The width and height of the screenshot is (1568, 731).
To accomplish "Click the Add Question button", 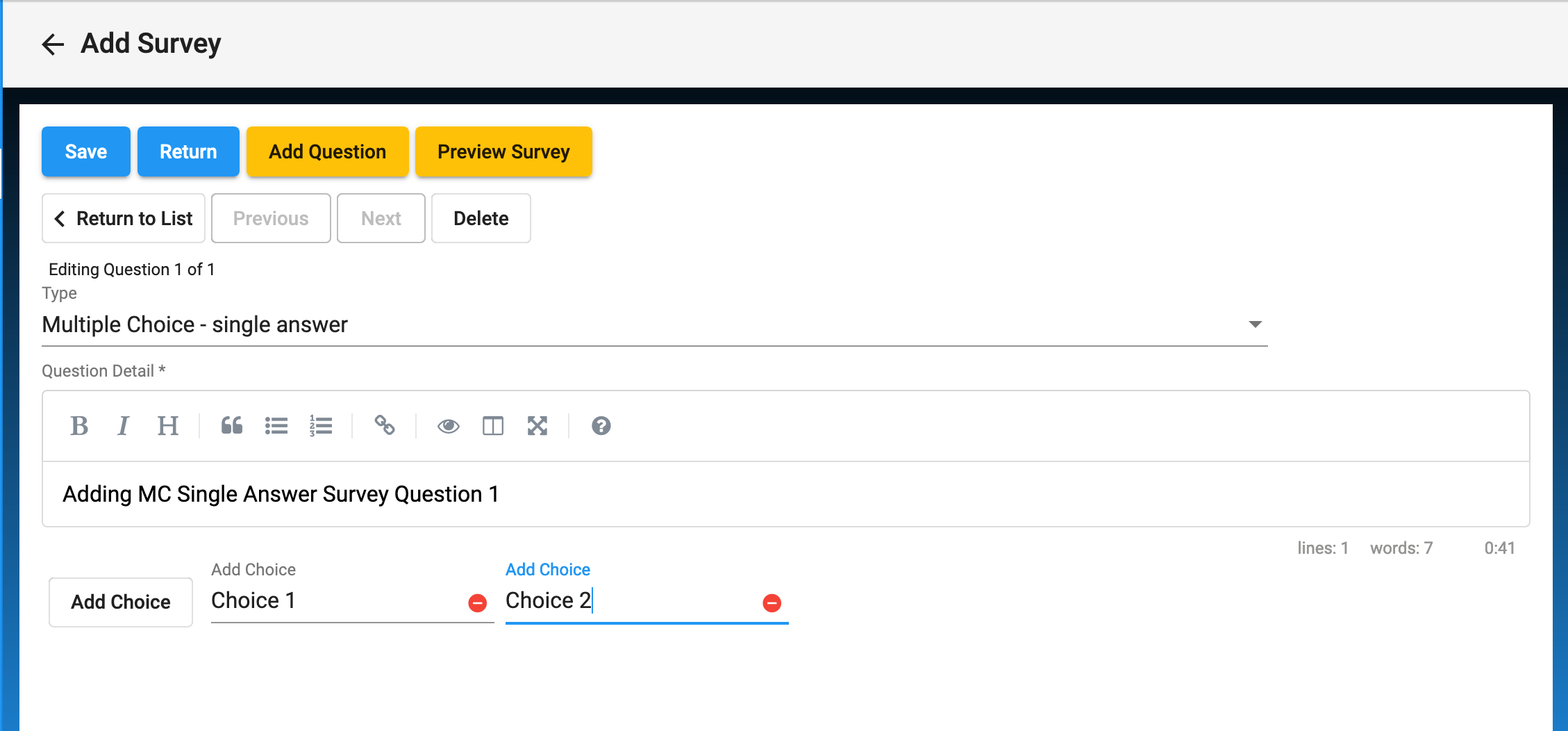I will pos(328,151).
